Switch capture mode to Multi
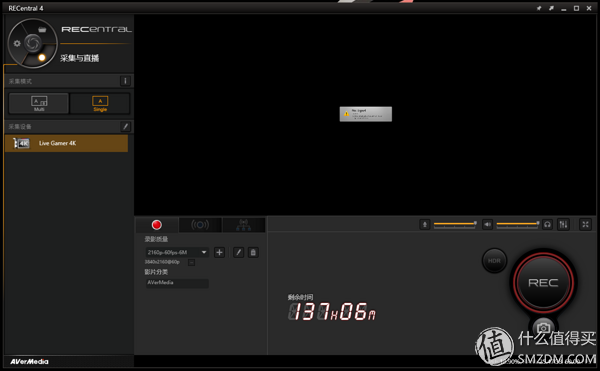This screenshot has height=371, width=600. [x=39, y=103]
